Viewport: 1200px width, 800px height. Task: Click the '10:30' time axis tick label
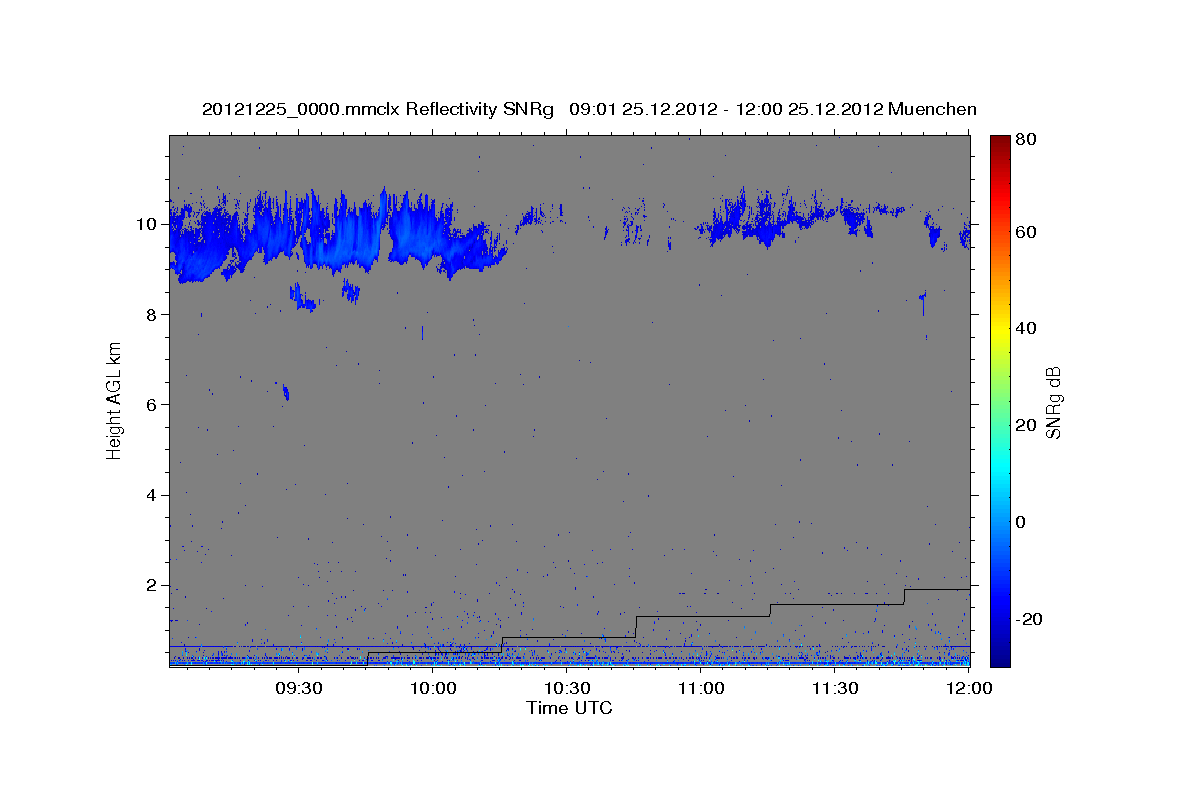click(567, 688)
